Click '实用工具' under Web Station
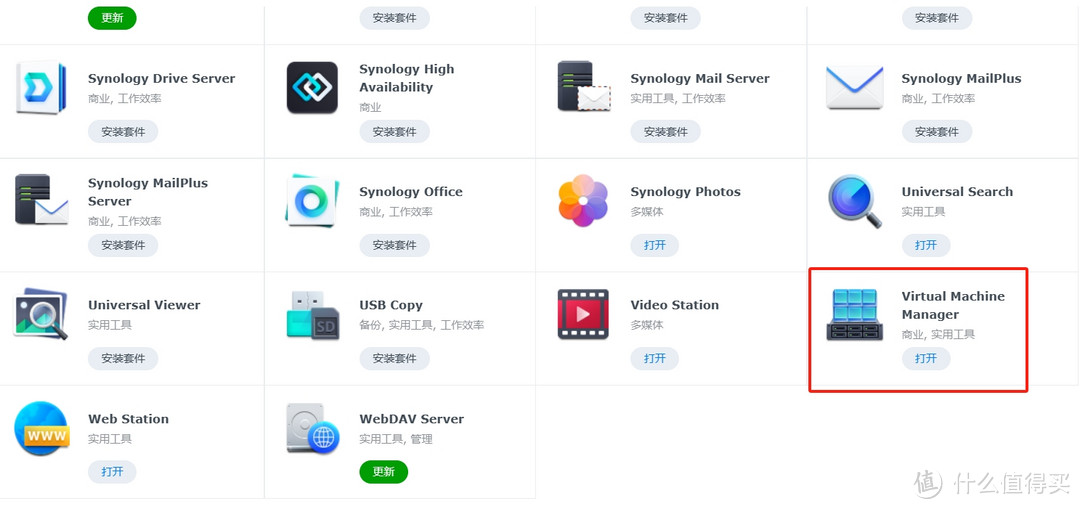 point(110,439)
